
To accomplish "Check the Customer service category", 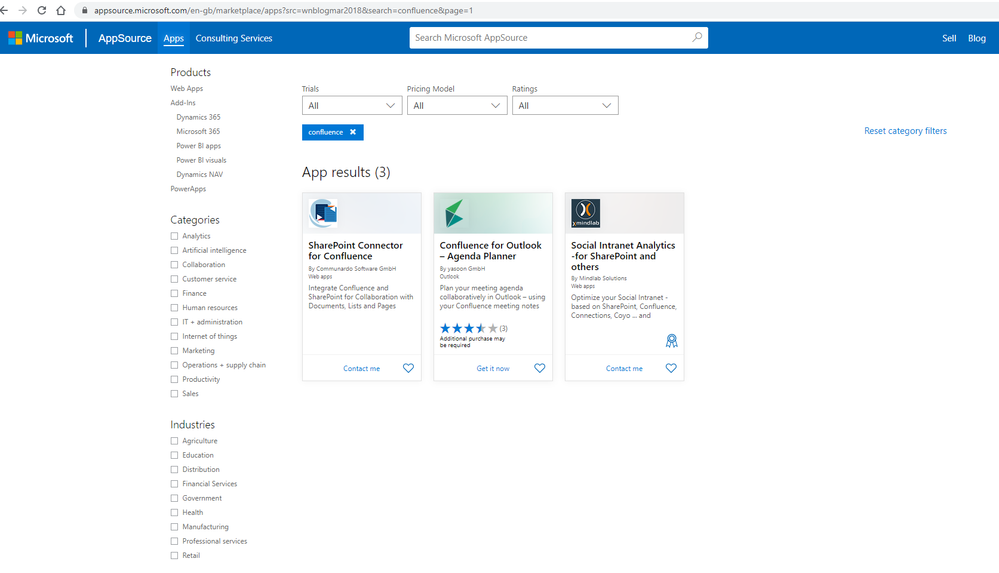I will coord(174,279).
